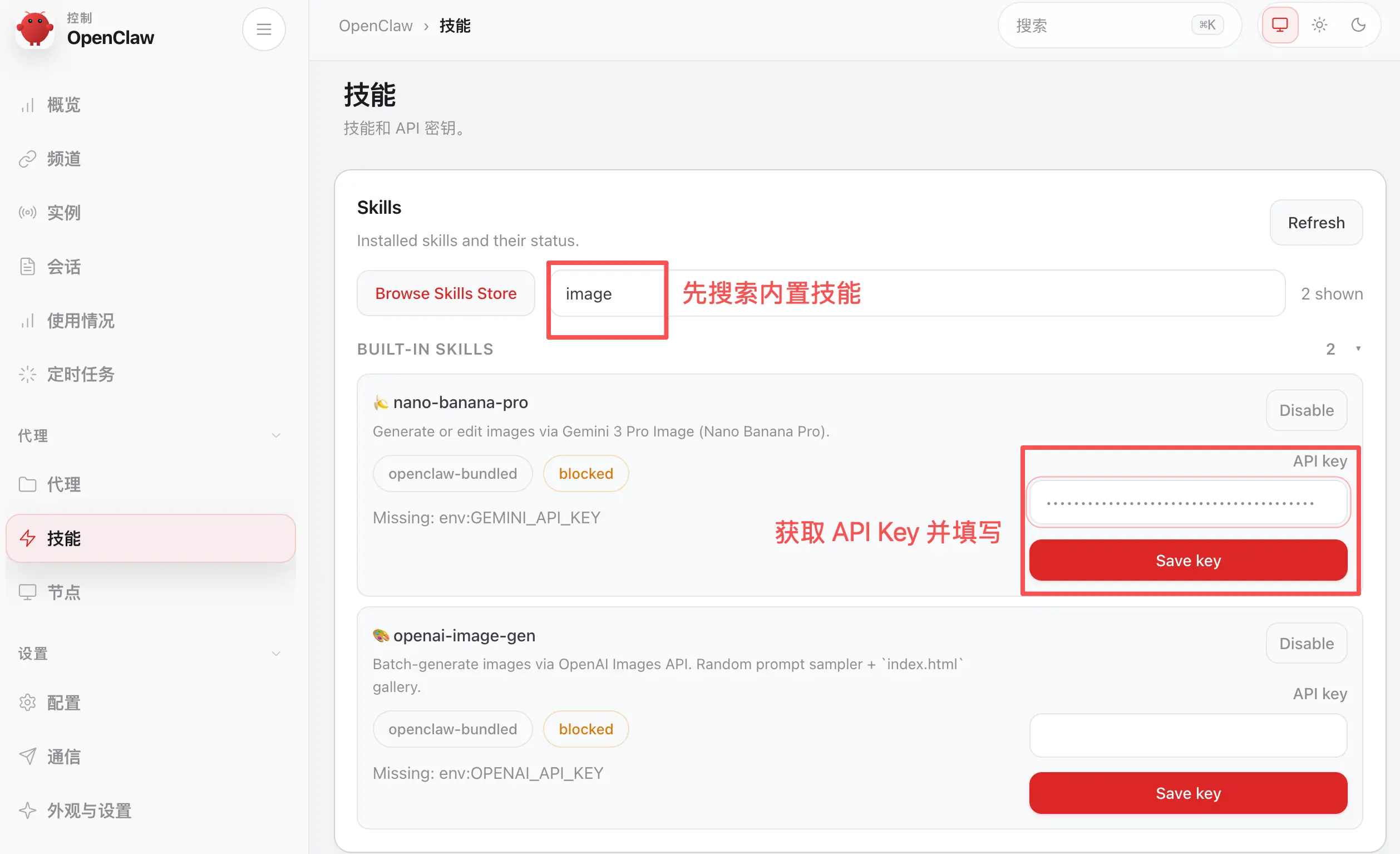Click the empty openai-image-gen API key field
The height and width of the screenshot is (854, 1400).
point(1187,736)
